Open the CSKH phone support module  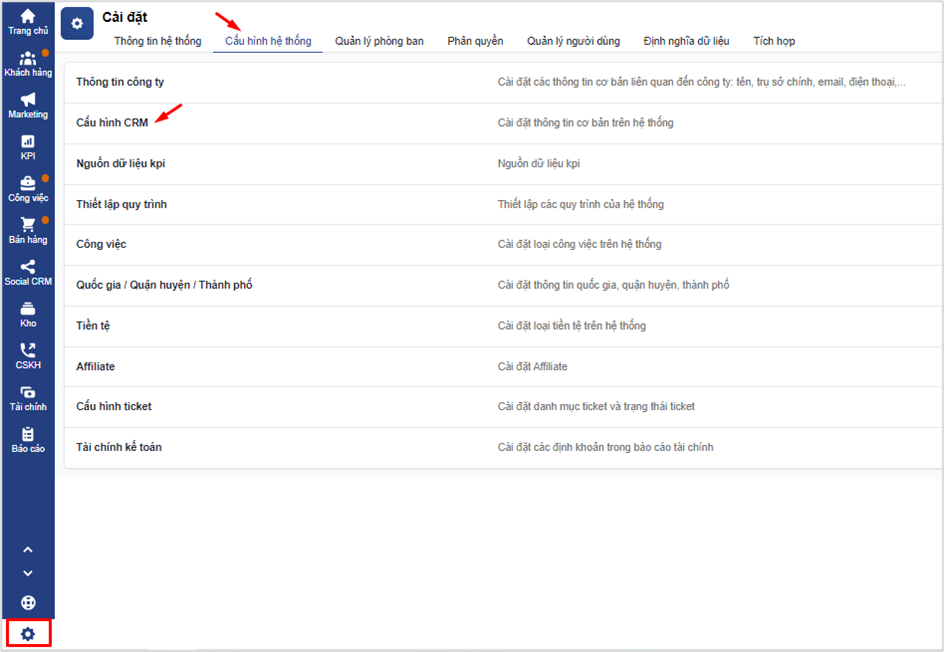pos(28,356)
